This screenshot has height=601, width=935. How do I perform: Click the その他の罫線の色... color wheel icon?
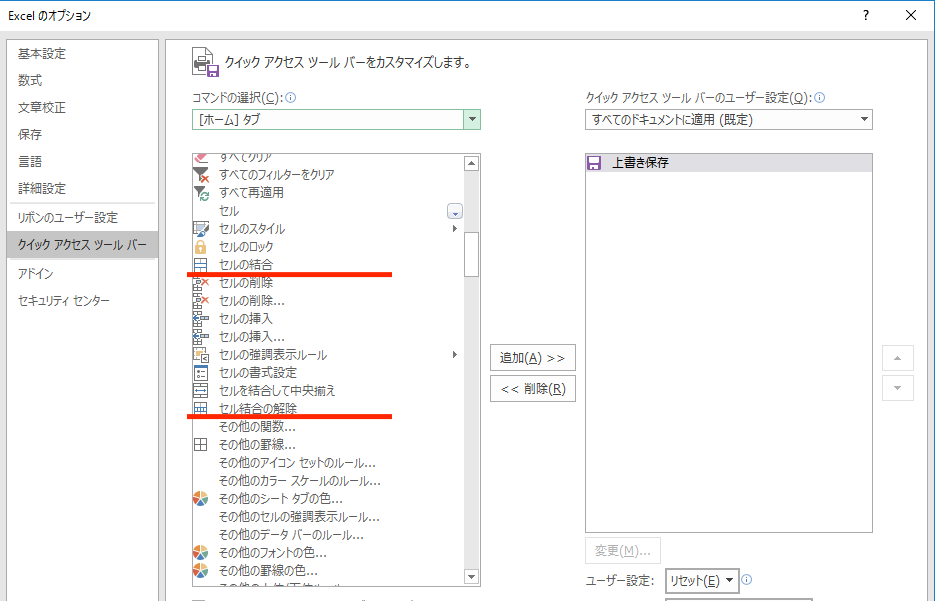click(201, 571)
